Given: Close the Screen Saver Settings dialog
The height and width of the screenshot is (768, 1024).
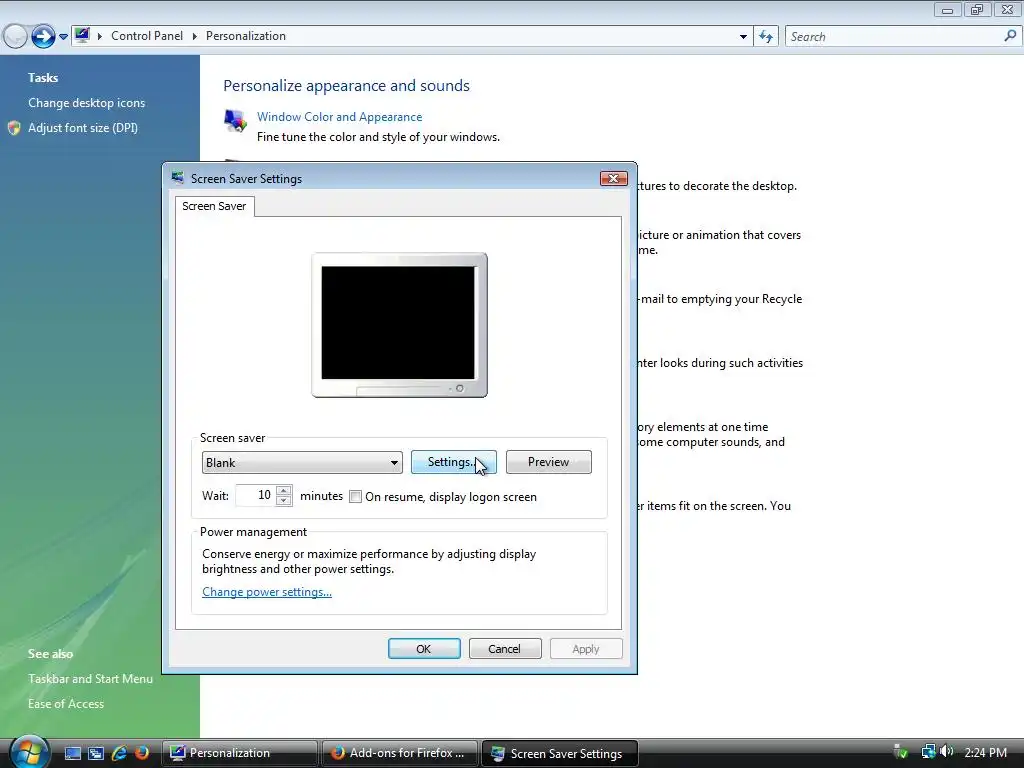Looking at the screenshot, I should [x=613, y=178].
